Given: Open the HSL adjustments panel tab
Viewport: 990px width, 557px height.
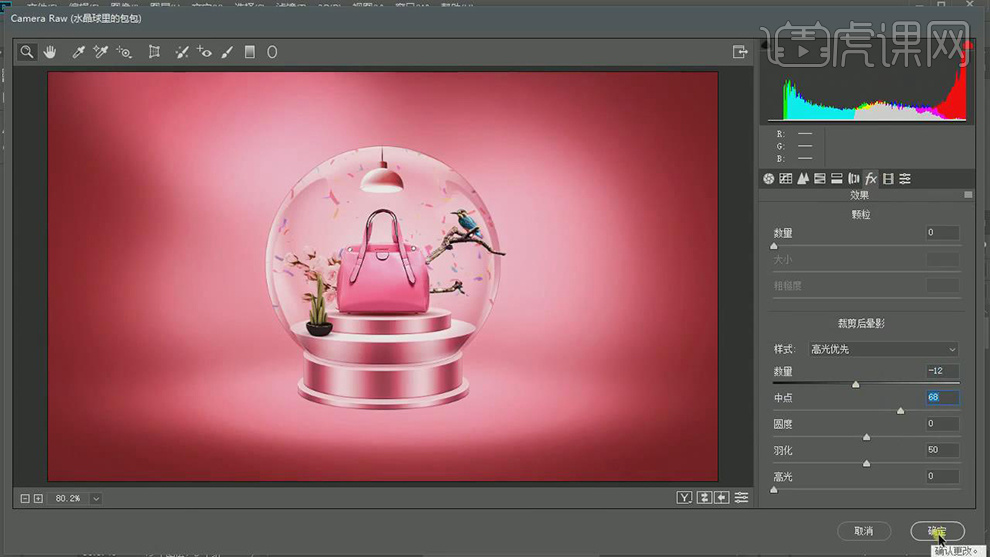Looking at the screenshot, I should coord(820,179).
